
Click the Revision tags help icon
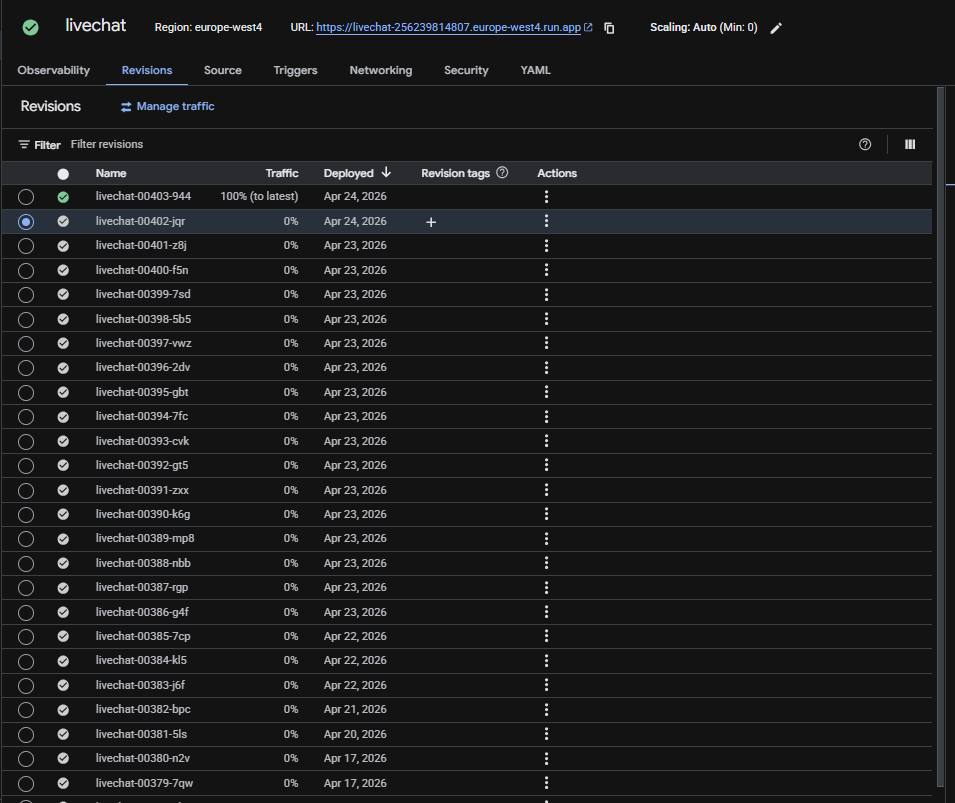[502, 172]
